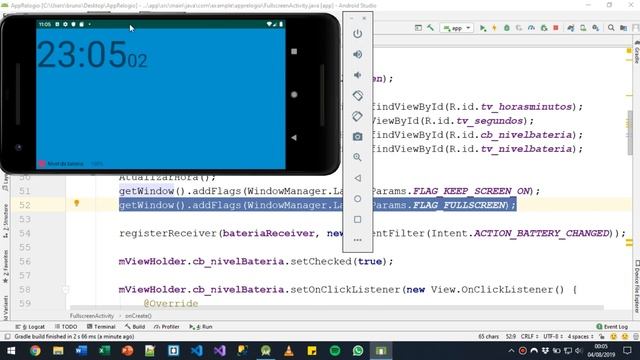Tap the round home button on phone screen

point(294,95)
